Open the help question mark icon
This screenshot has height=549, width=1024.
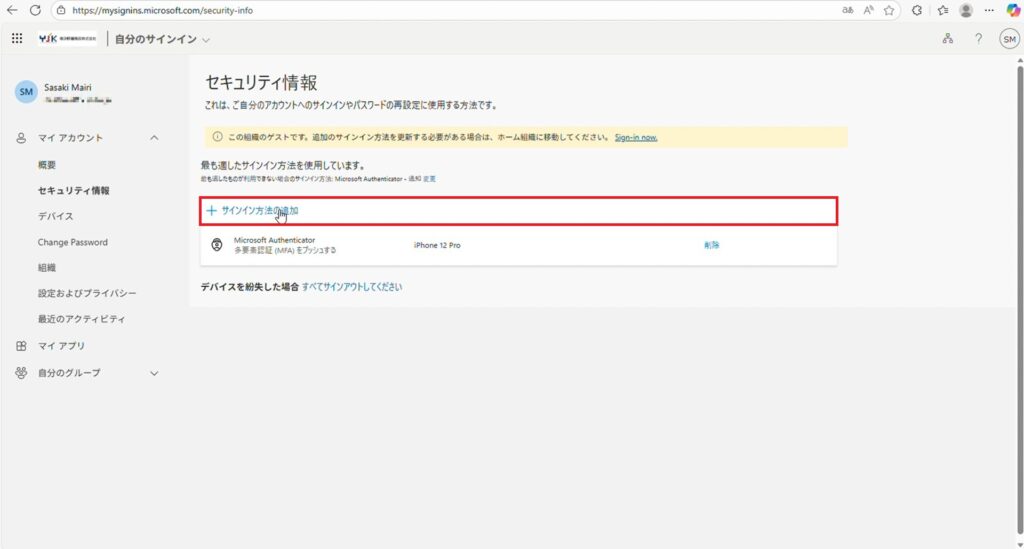[x=978, y=39]
